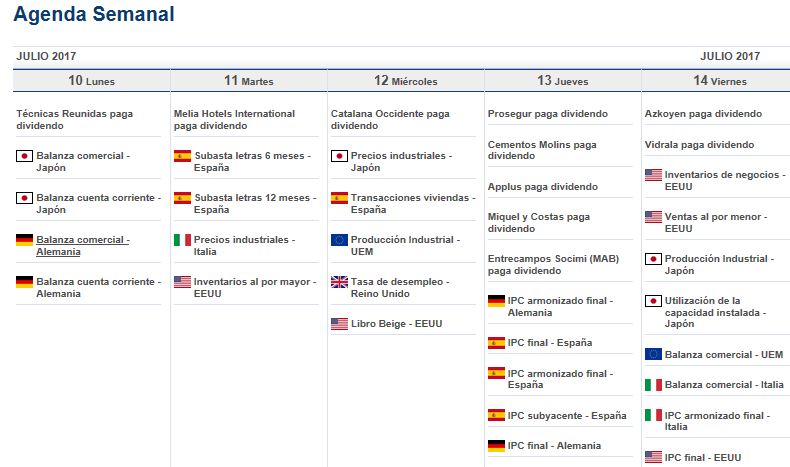This screenshot has height=467, width=790.
Task: Click German flag beside IPC armonizado final - Alemania
Action: [496, 301]
